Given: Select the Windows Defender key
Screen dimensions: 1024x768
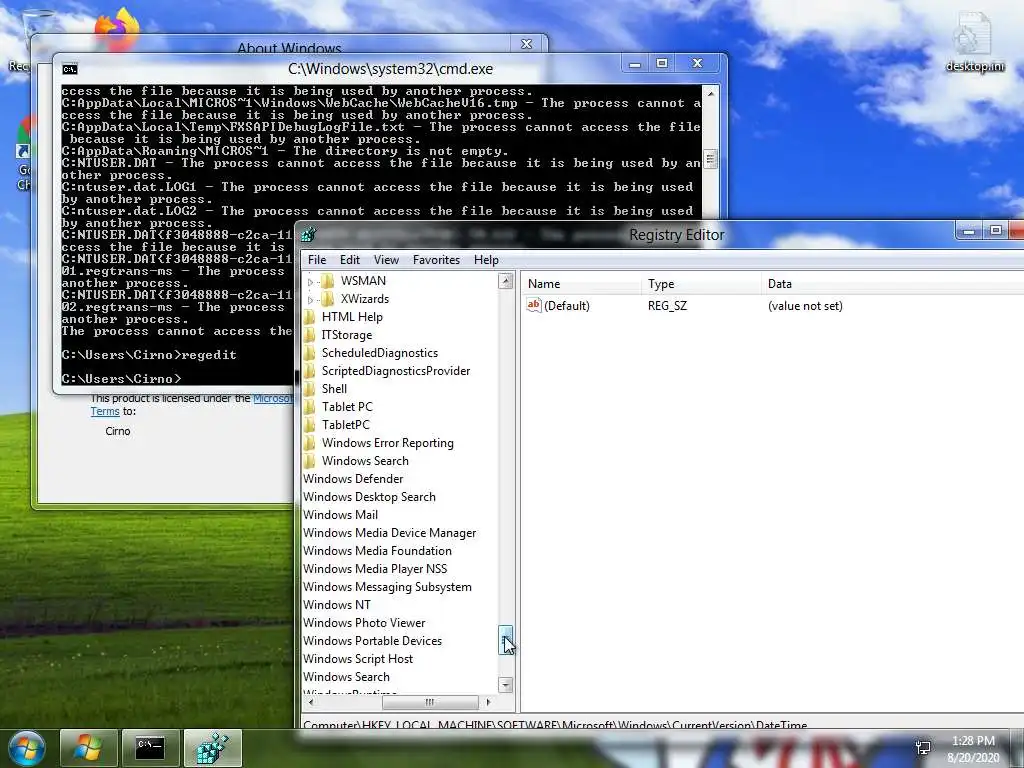Looking at the screenshot, I should click(353, 479).
